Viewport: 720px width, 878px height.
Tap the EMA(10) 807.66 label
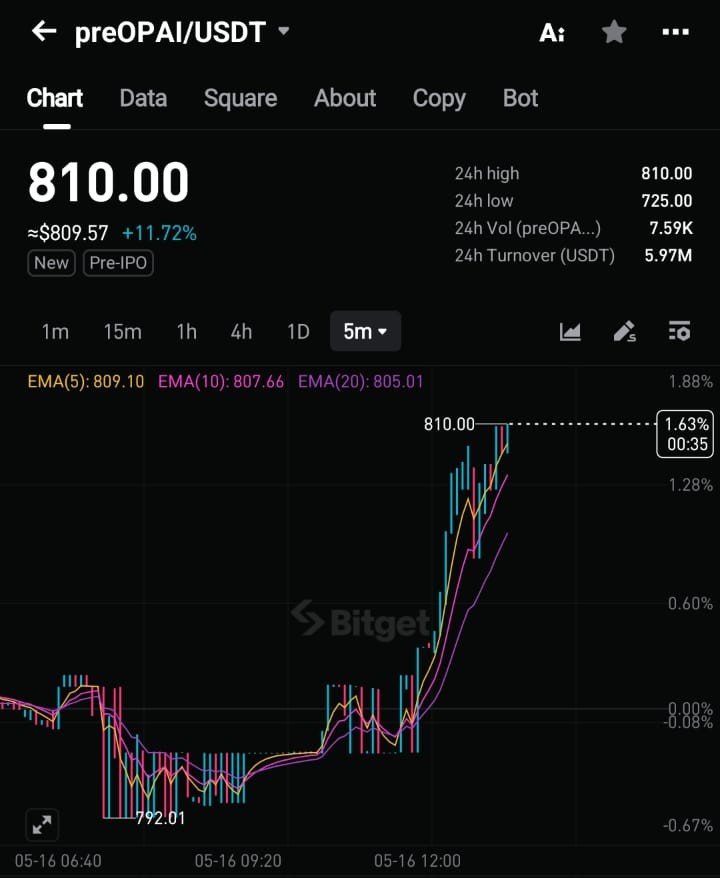tap(221, 382)
